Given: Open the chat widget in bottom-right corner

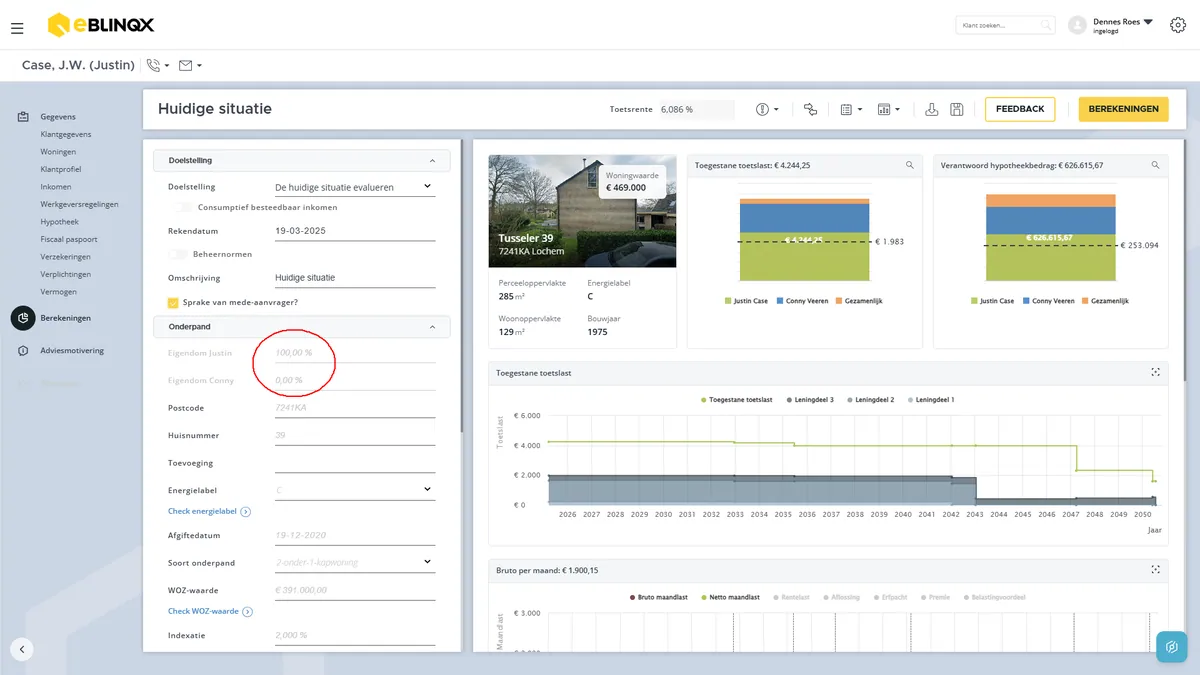Looking at the screenshot, I should pyautogui.click(x=1172, y=647).
